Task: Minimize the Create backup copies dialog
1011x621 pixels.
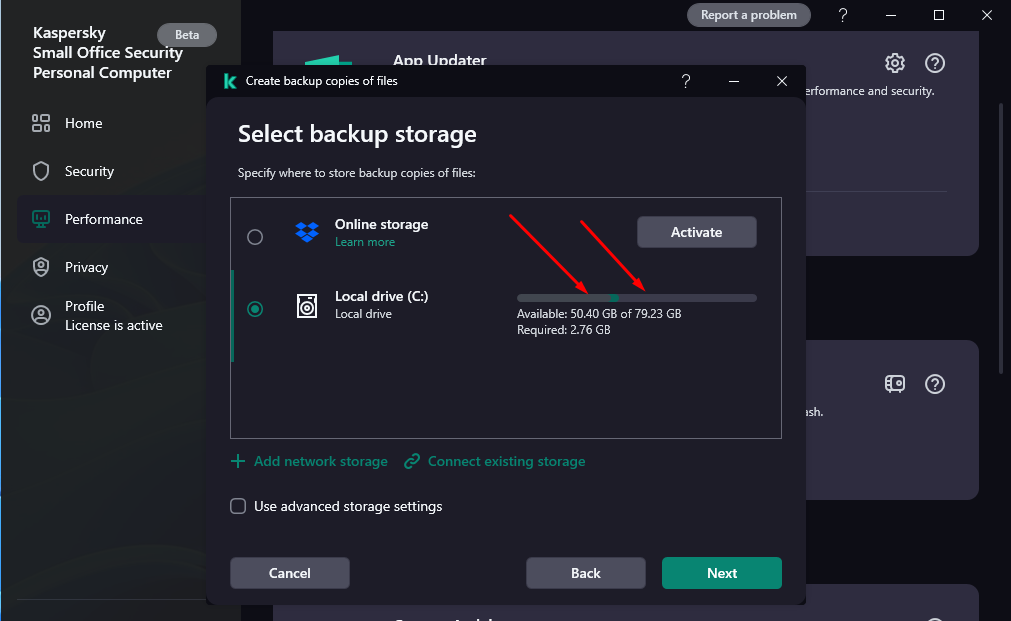Action: pyautogui.click(x=734, y=81)
